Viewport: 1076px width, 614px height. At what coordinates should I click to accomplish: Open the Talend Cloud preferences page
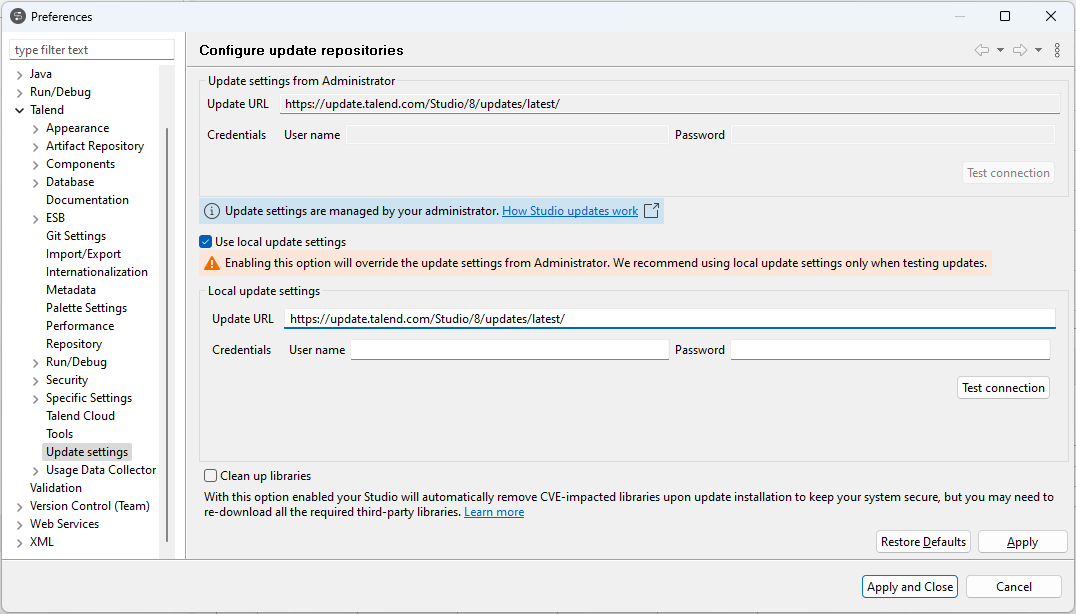click(x=80, y=415)
